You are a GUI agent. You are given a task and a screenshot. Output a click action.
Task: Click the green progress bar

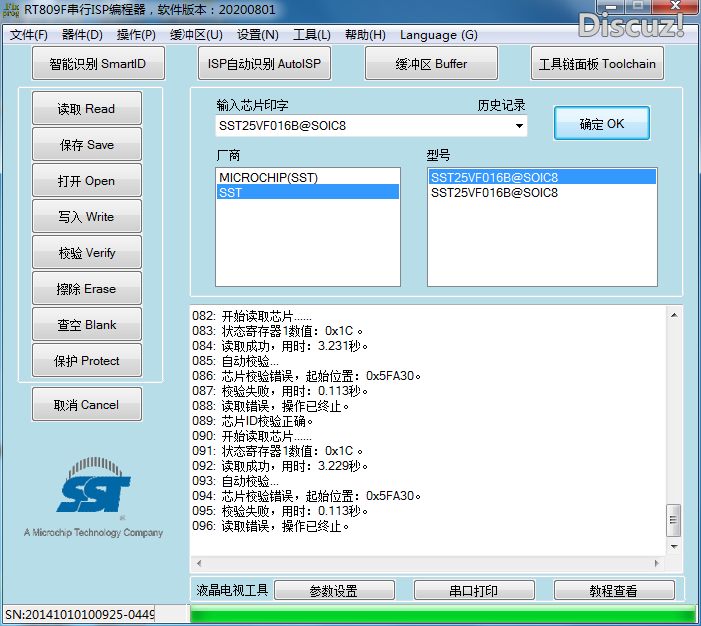[441, 614]
